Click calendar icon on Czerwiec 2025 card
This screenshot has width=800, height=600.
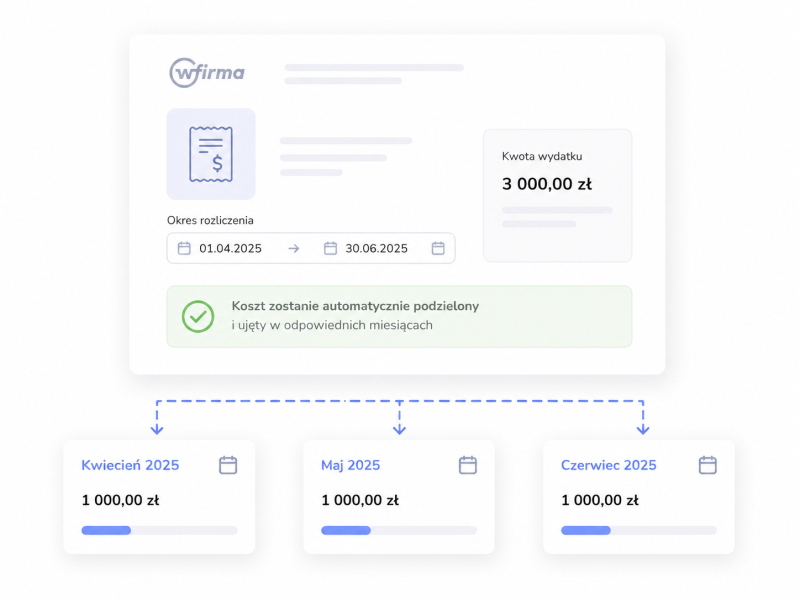coord(708,465)
